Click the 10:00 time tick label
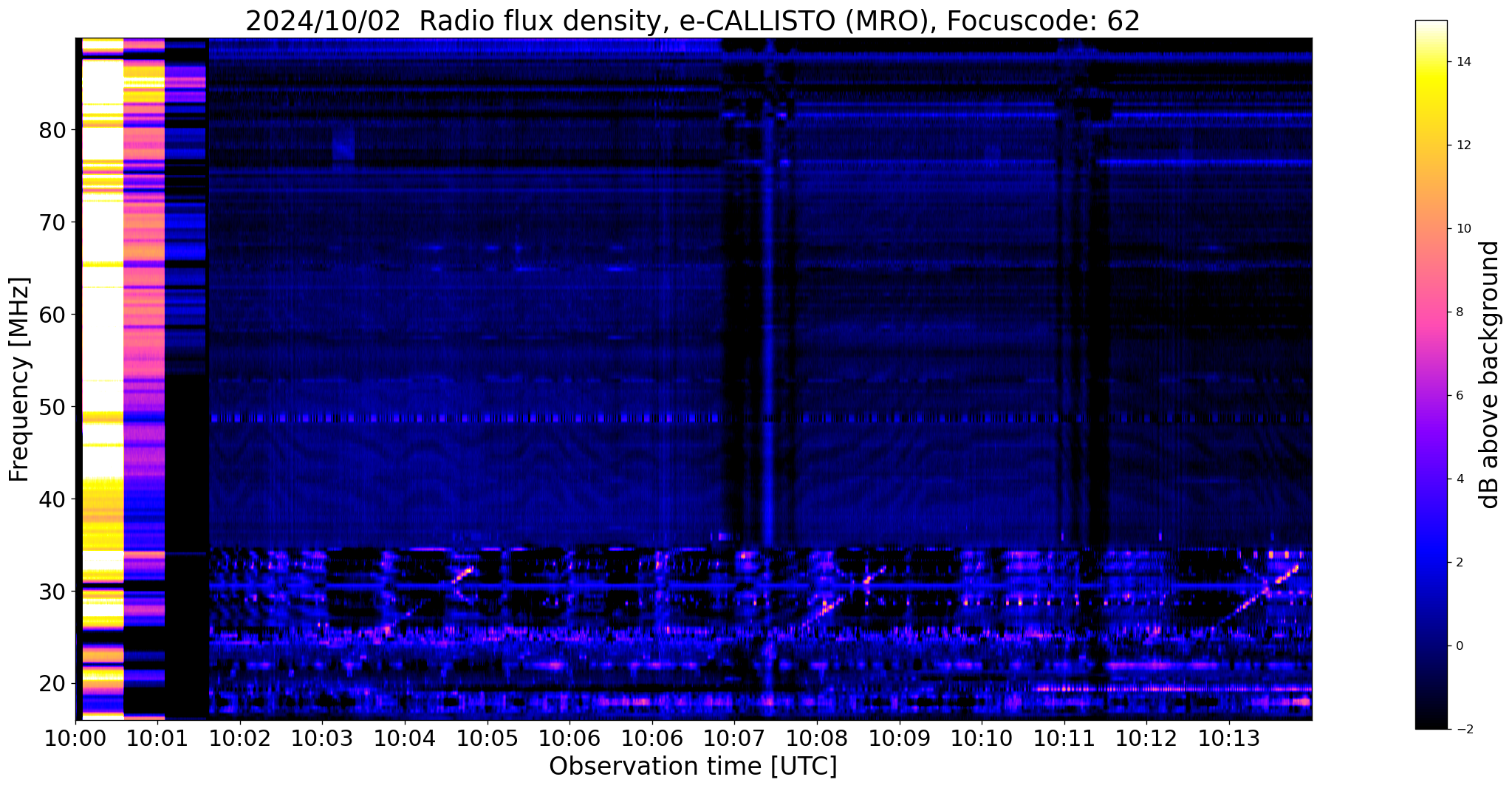Image resolution: width=1512 pixels, height=788 pixels. [75, 738]
